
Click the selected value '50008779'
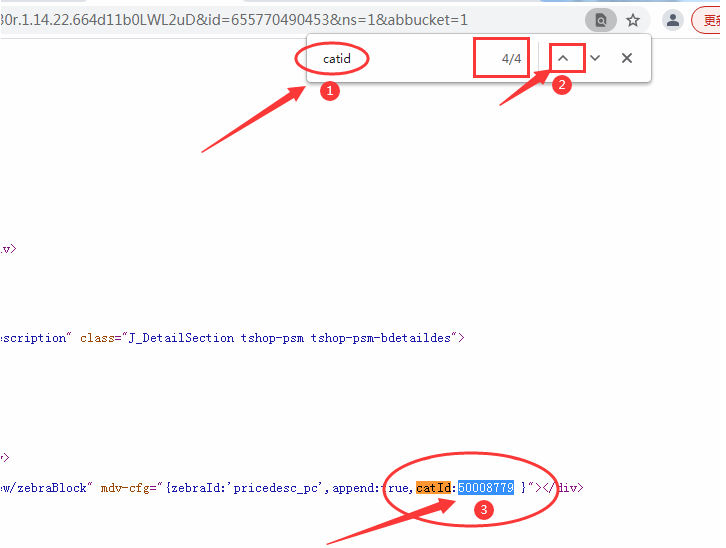point(486,488)
